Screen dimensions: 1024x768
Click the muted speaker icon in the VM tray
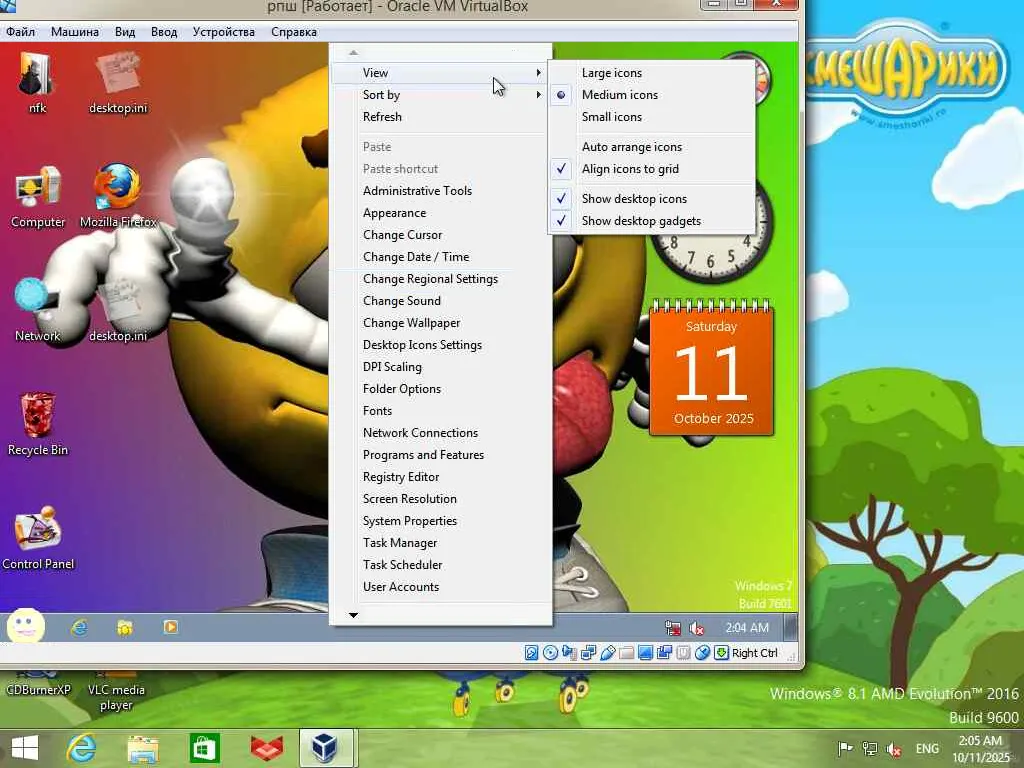(x=697, y=628)
